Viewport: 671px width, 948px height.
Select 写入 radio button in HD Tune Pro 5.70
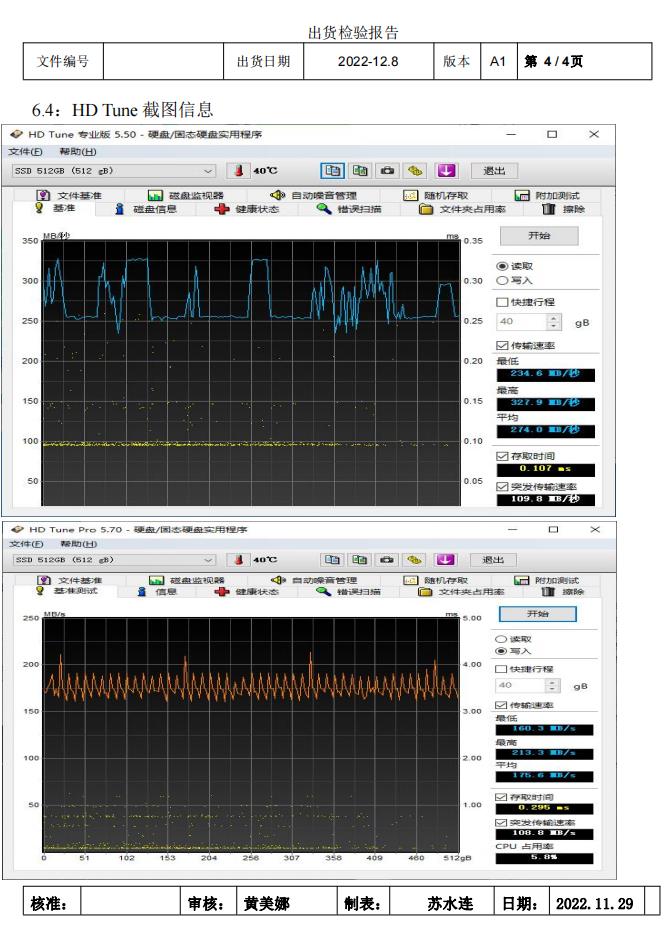(501, 651)
